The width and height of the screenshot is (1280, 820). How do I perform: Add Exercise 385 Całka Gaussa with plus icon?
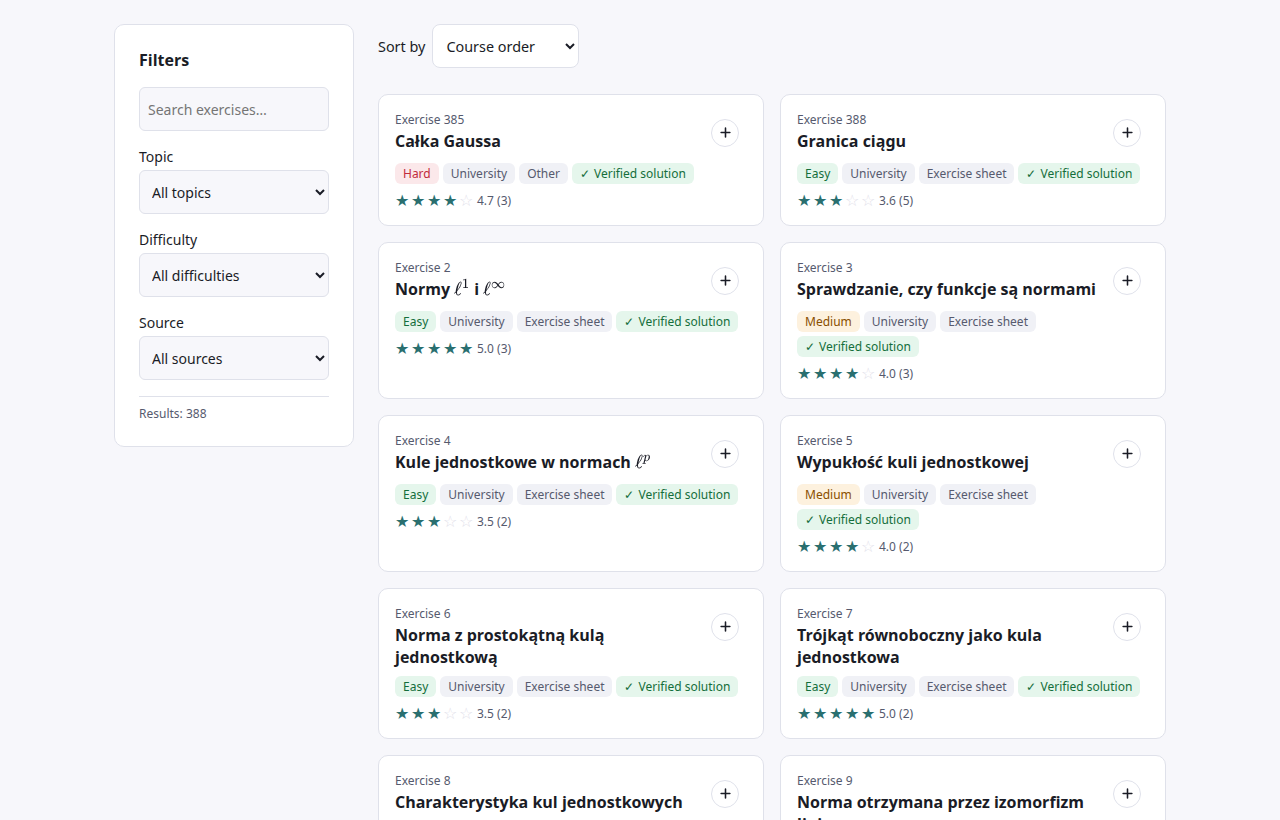[x=725, y=133]
